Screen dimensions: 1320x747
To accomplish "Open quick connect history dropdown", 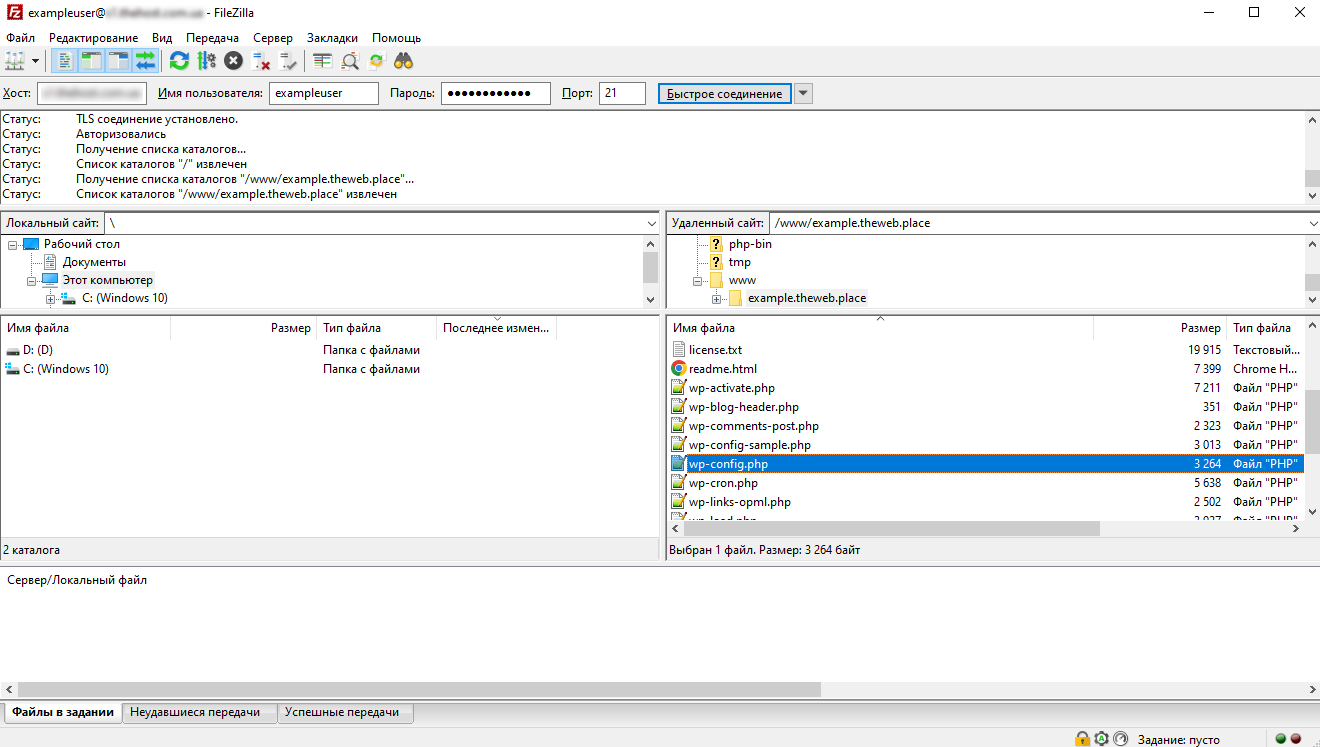I will click(x=803, y=93).
